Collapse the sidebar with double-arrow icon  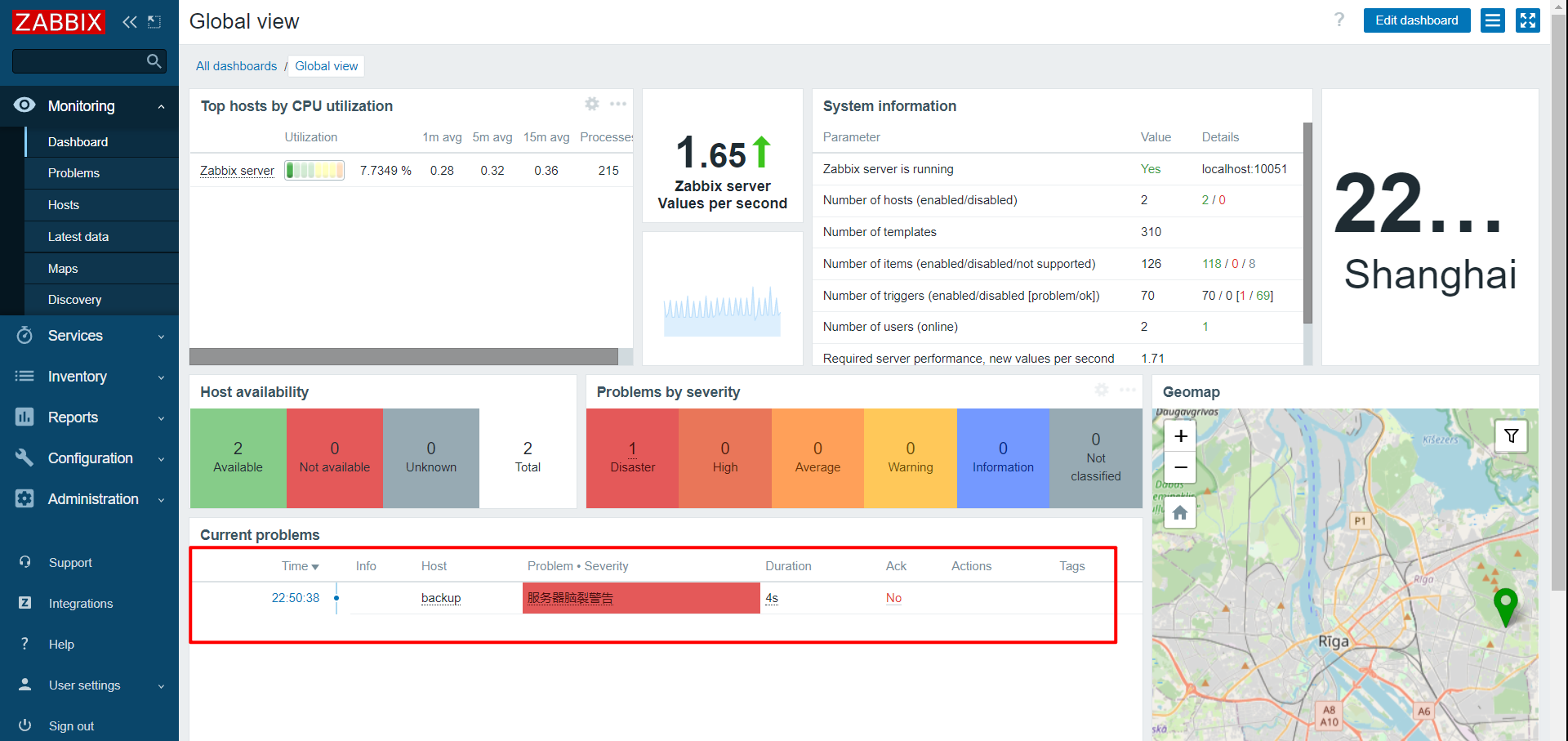tap(129, 22)
